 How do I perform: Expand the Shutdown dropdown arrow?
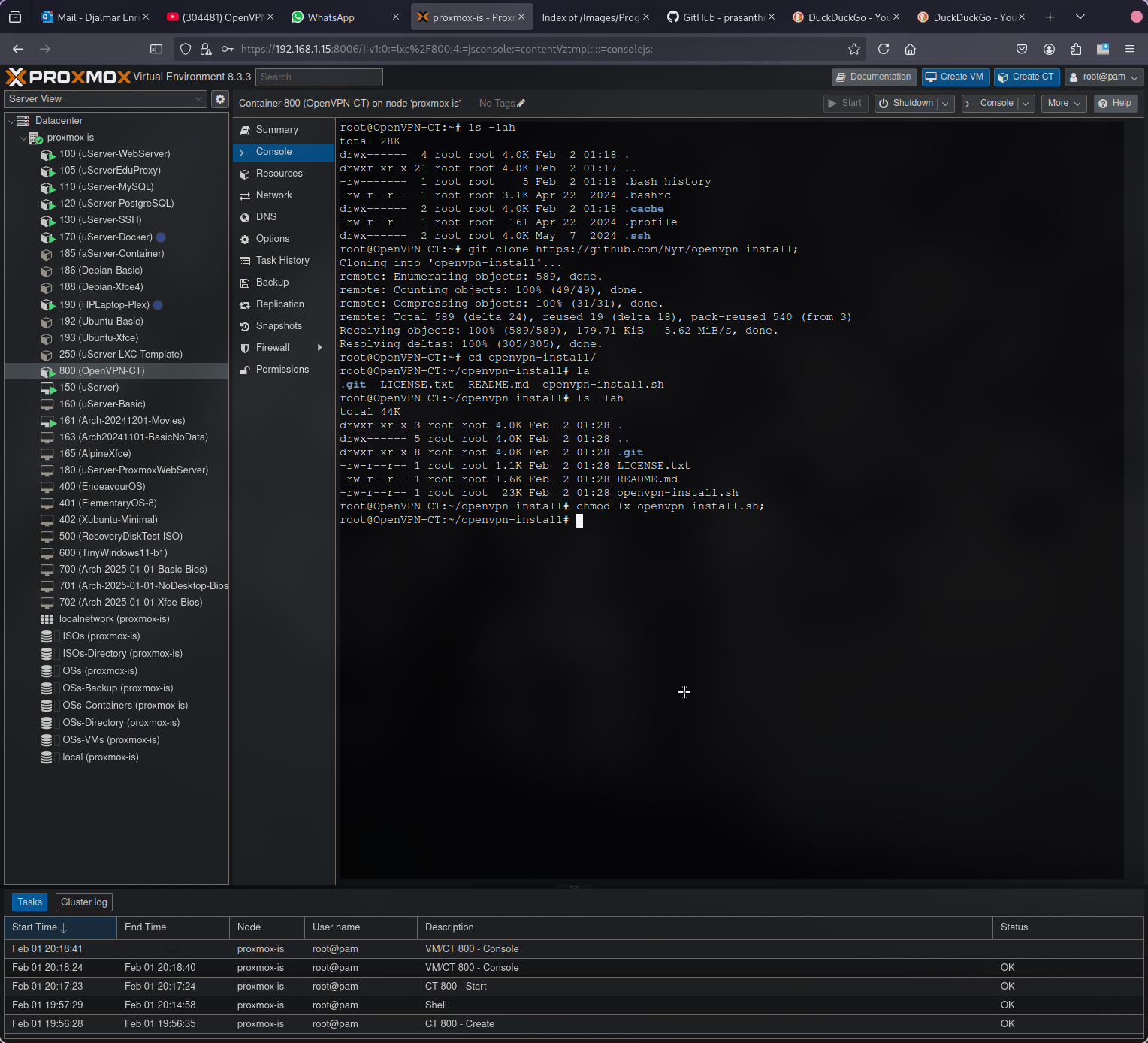pyautogui.click(x=946, y=104)
